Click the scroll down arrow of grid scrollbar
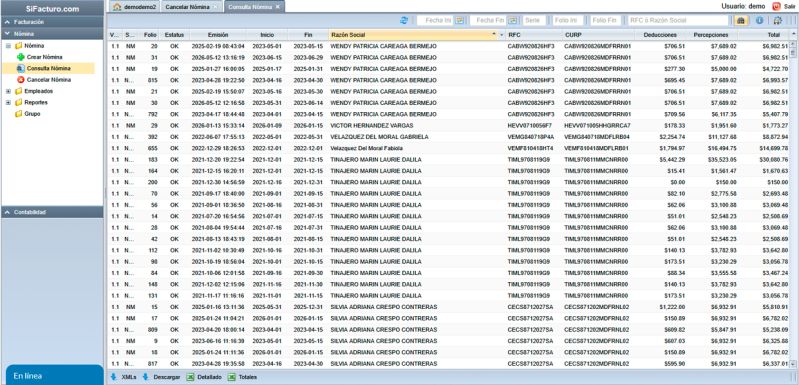This screenshot has height=385, width=799. tap(793, 365)
